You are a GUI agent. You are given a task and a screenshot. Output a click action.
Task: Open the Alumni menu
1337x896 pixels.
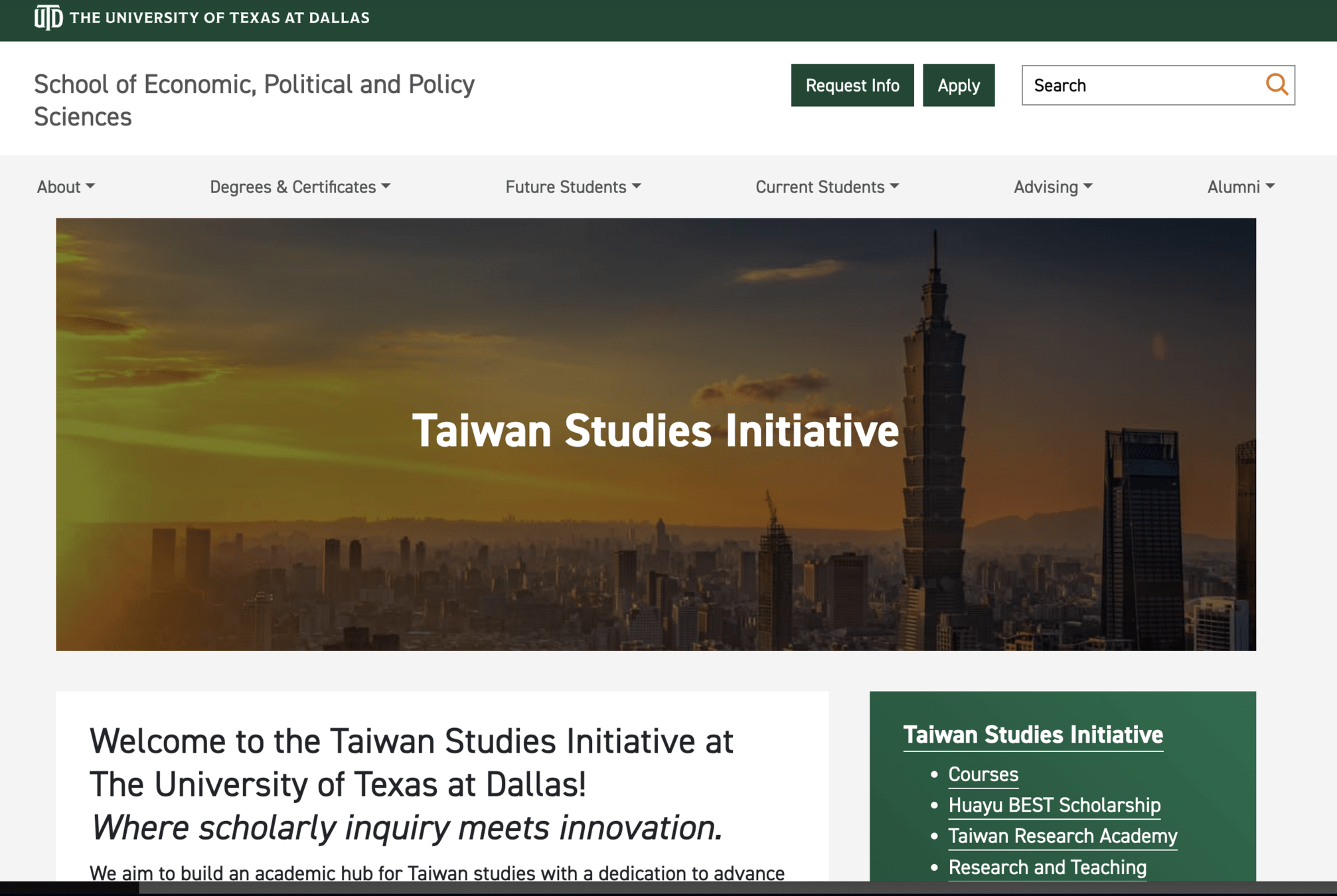pos(1241,187)
